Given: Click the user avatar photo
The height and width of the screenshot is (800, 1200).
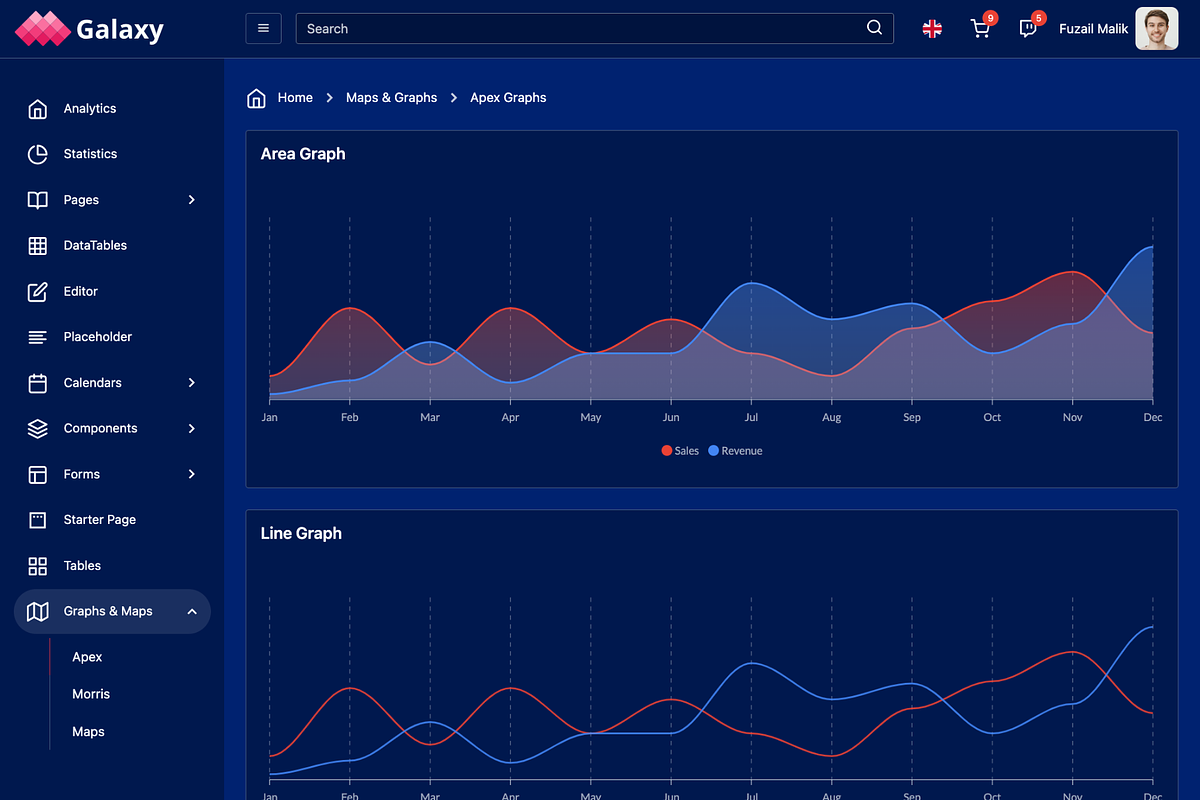Looking at the screenshot, I should (1157, 28).
